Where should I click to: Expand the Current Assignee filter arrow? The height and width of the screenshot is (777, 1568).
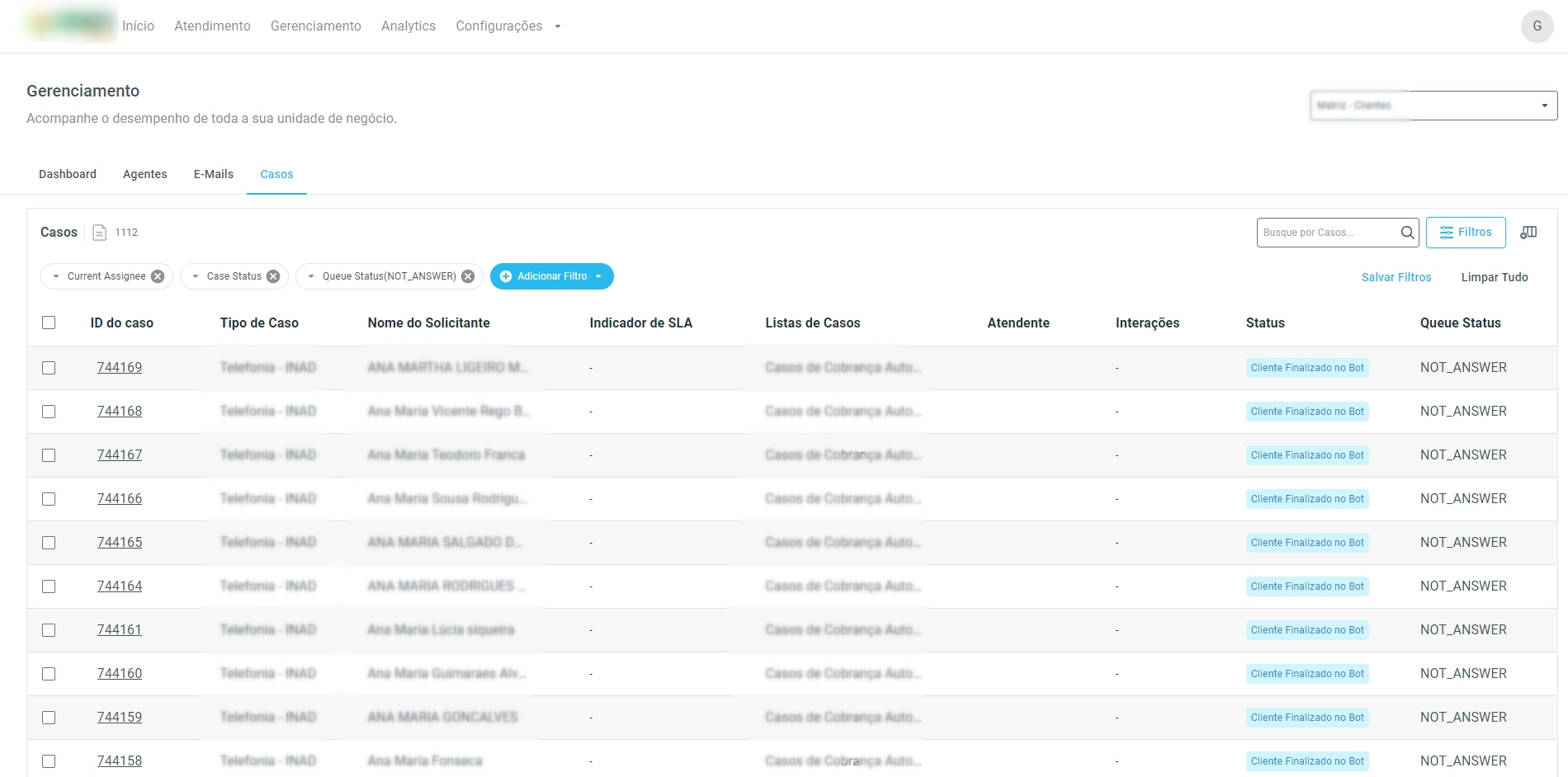(56, 276)
